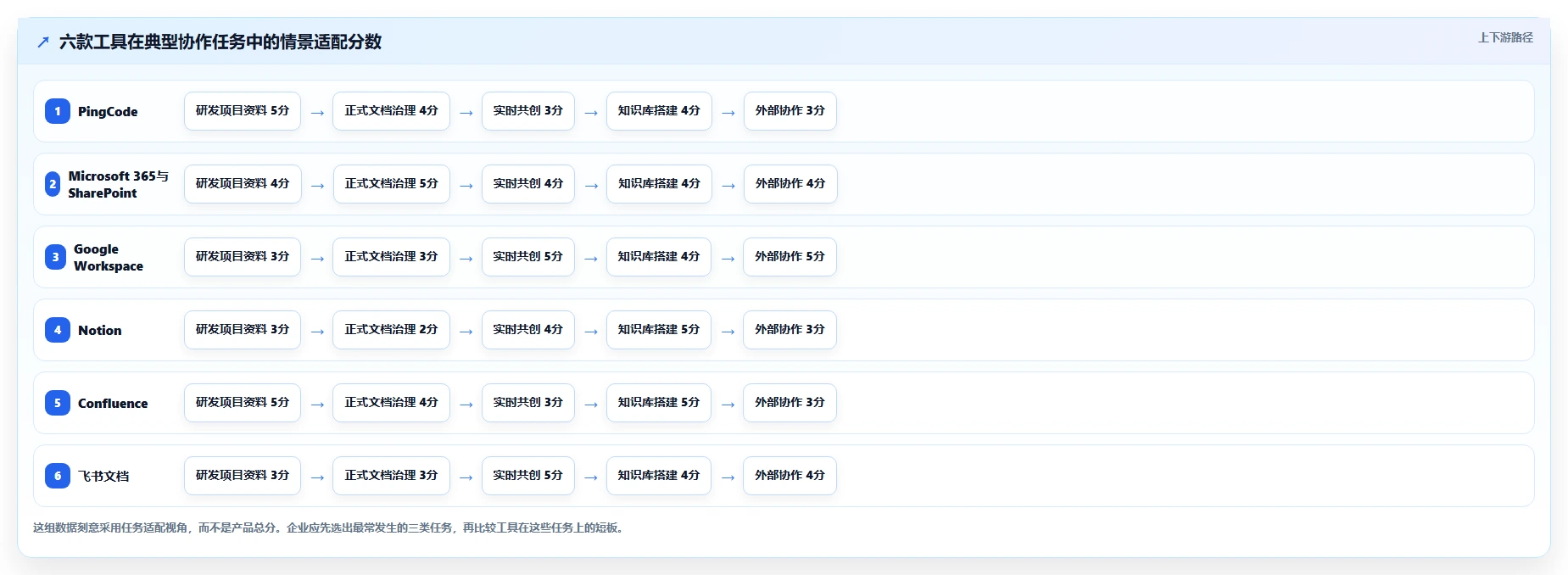Select PingCode's 实时共创 3分 chip
The width and height of the screenshot is (1568, 575).
click(x=528, y=111)
